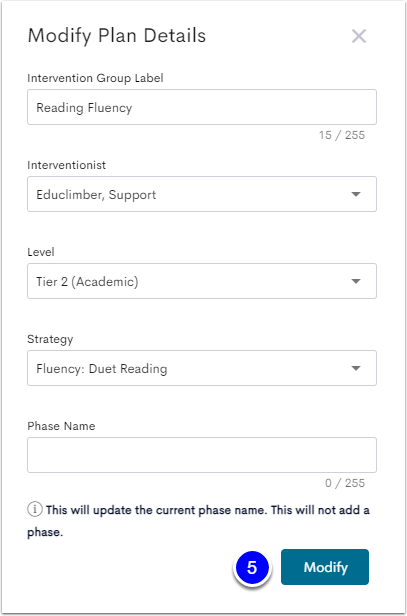The height and width of the screenshot is (616, 407).
Task: Close the Modify Plan Details dialog
Action: (359, 37)
